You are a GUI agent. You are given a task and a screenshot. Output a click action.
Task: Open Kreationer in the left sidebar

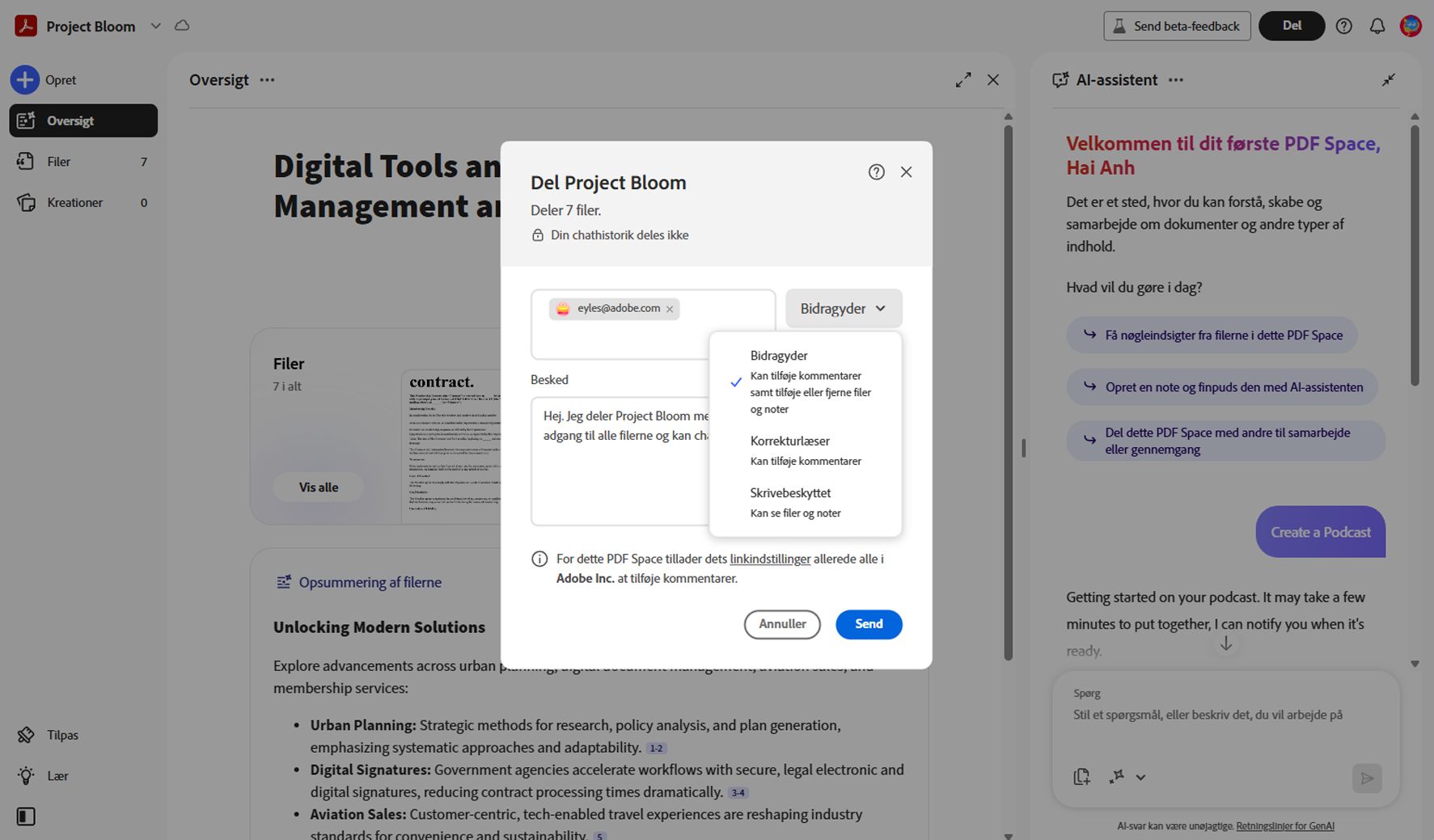tap(83, 202)
